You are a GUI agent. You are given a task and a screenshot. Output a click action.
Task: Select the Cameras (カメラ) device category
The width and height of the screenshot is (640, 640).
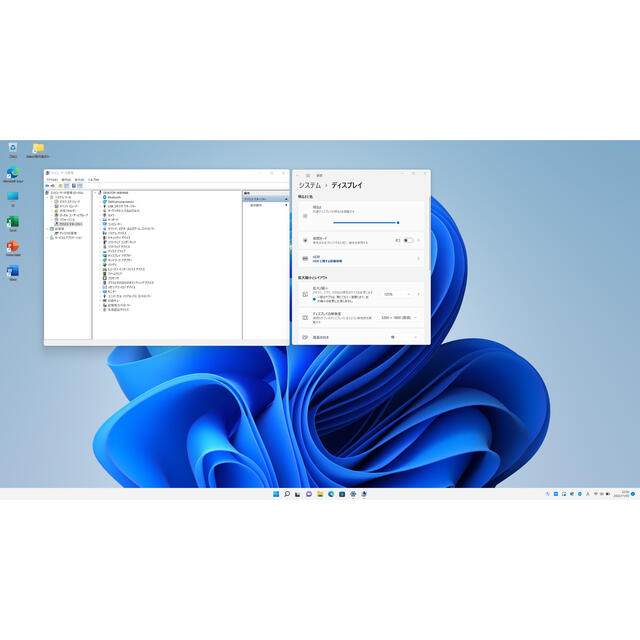[109, 215]
